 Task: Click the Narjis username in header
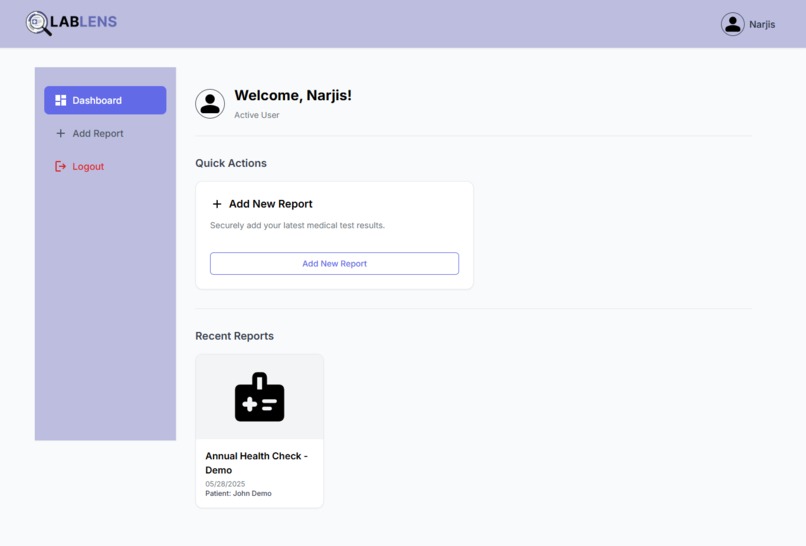[762, 25]
